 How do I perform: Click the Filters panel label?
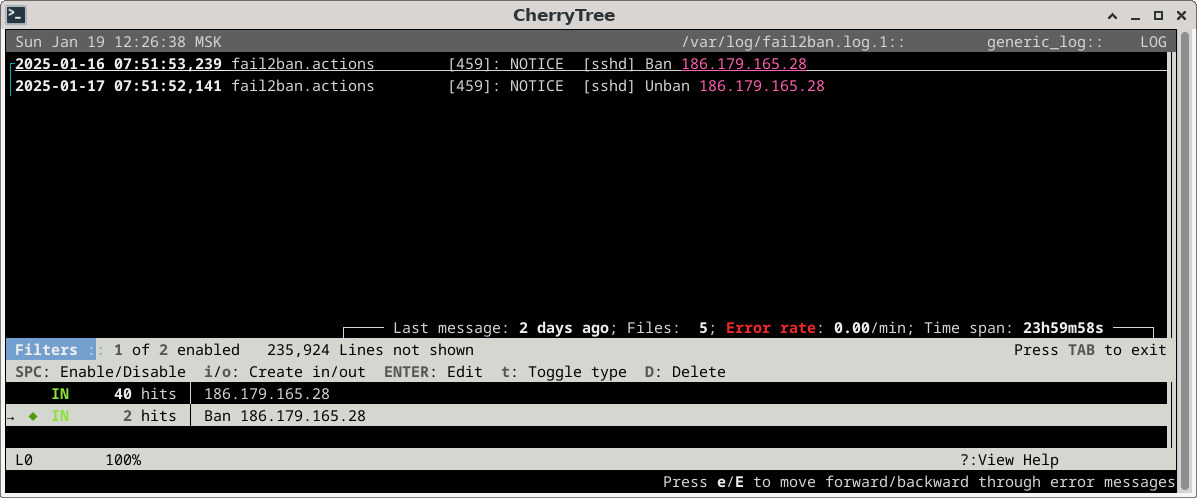pyautogui.click(x=46, y=350)
